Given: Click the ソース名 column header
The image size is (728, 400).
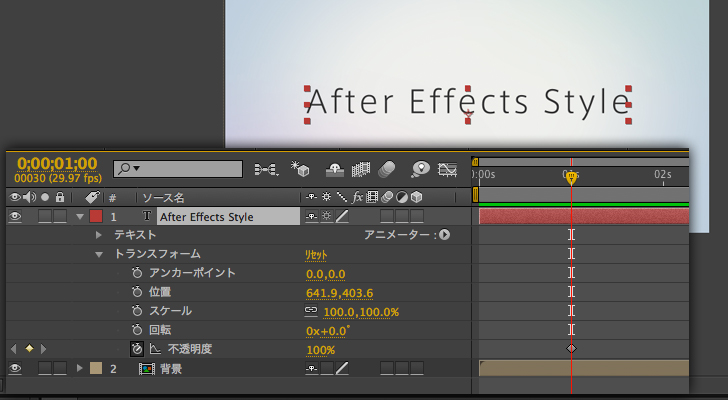Looking at the screenshot, I should [x=163, y=198].
